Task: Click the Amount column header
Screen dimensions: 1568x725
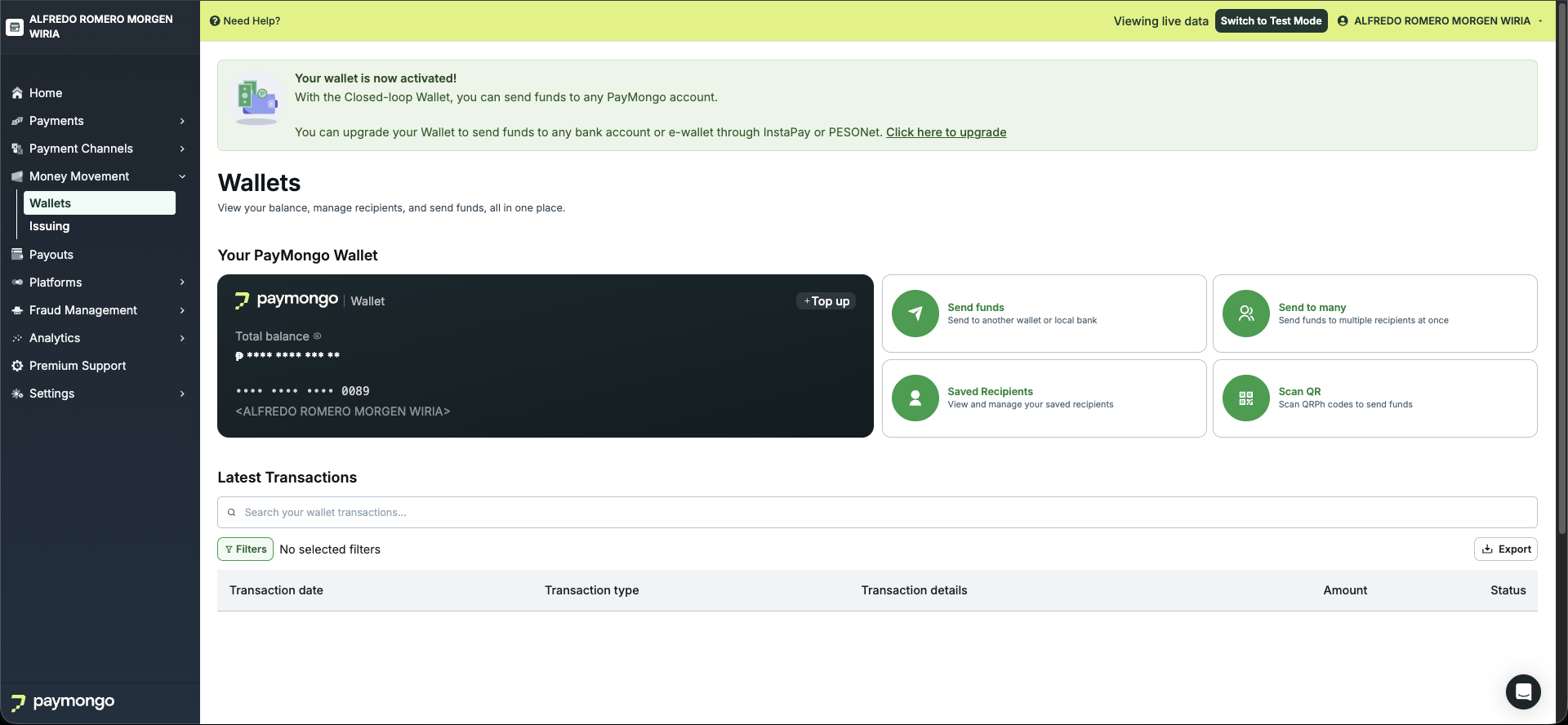Action: (1345, 590)
